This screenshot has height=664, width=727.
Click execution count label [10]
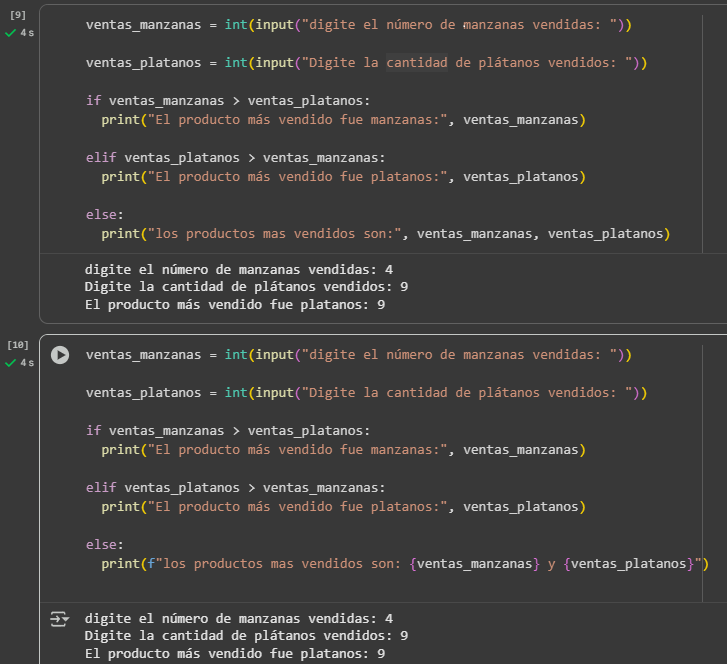point(18,345)
